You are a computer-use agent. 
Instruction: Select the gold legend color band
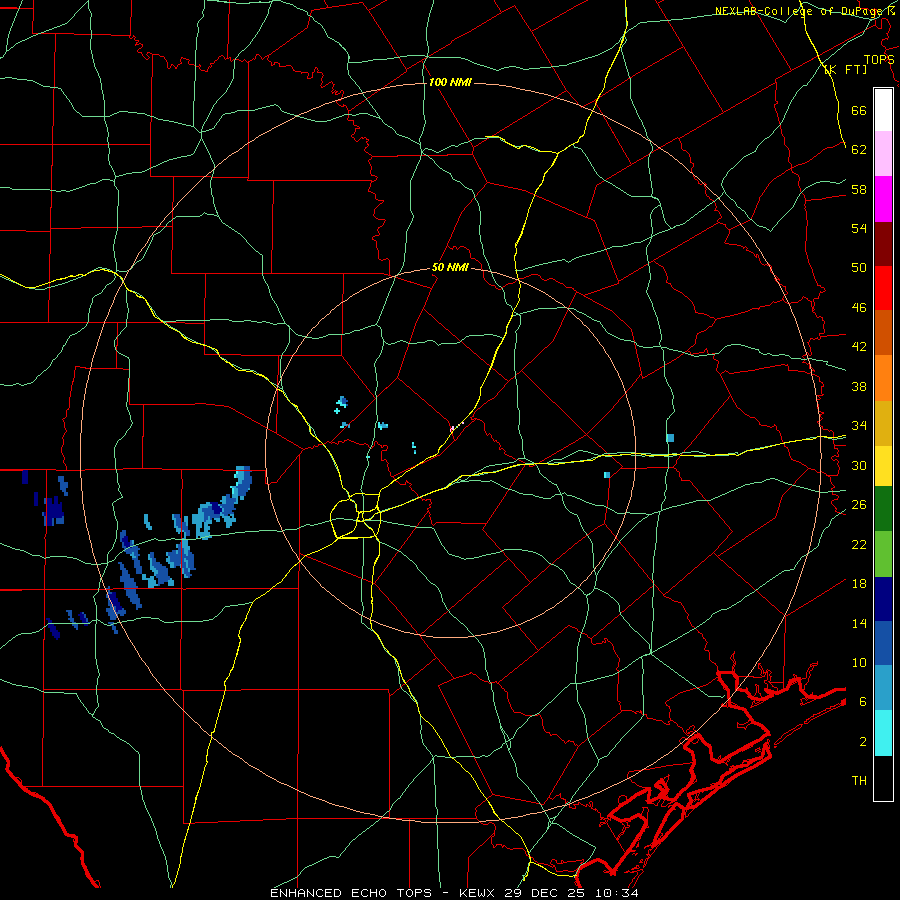(x=883, y=422)
